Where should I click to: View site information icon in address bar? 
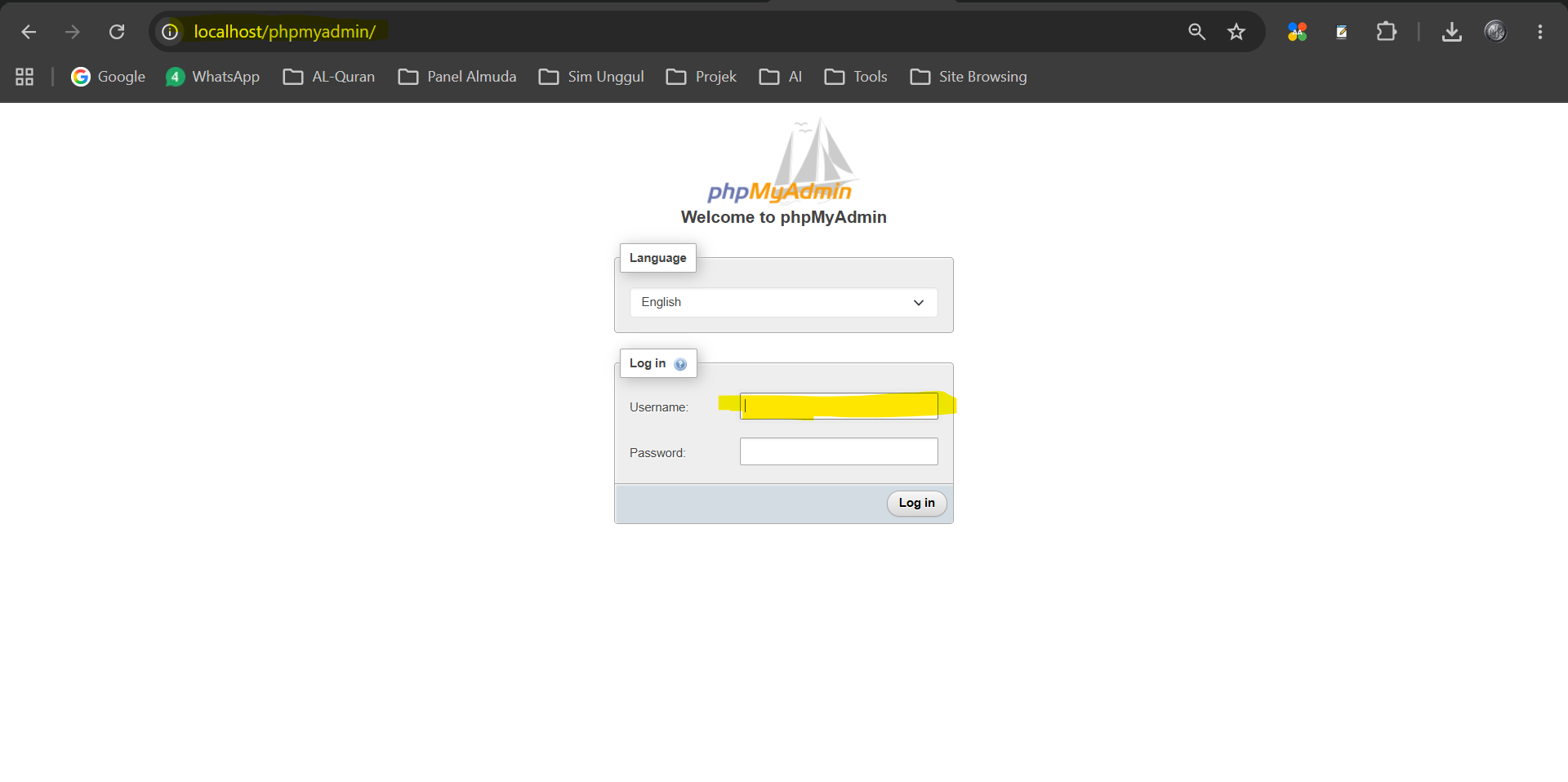point(170,32)
